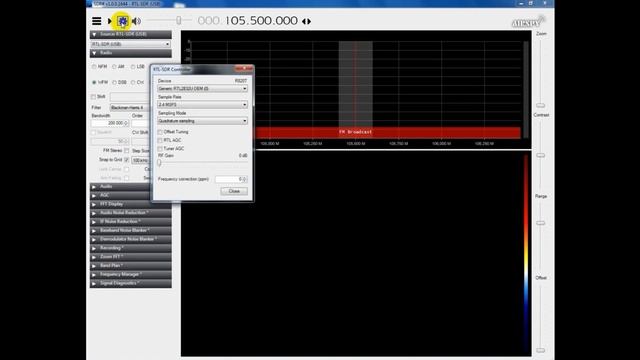Enable FM Stereo checkbox

click(127, 151)
